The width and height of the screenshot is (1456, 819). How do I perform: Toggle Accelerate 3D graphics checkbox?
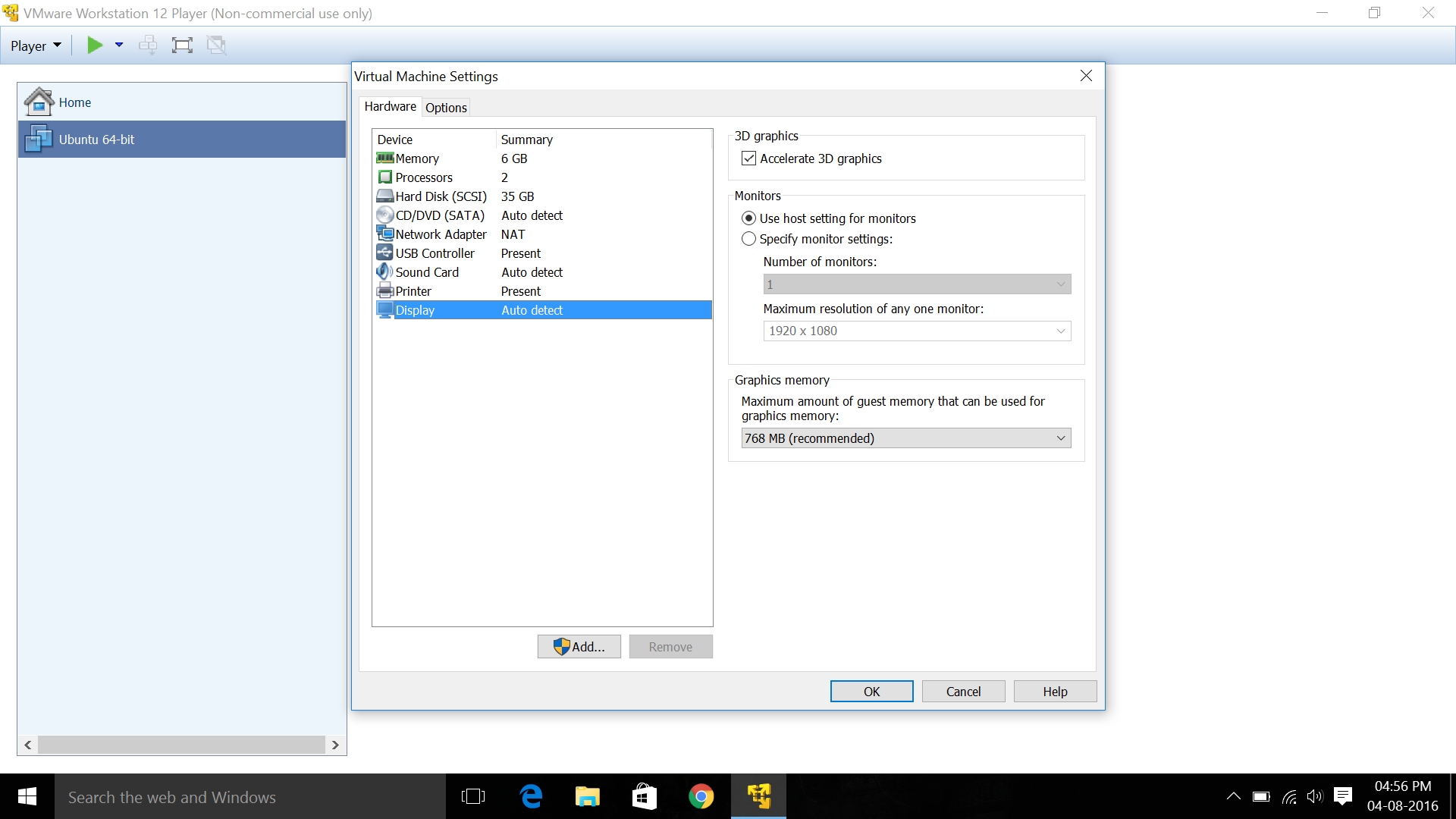click(749, 158)
